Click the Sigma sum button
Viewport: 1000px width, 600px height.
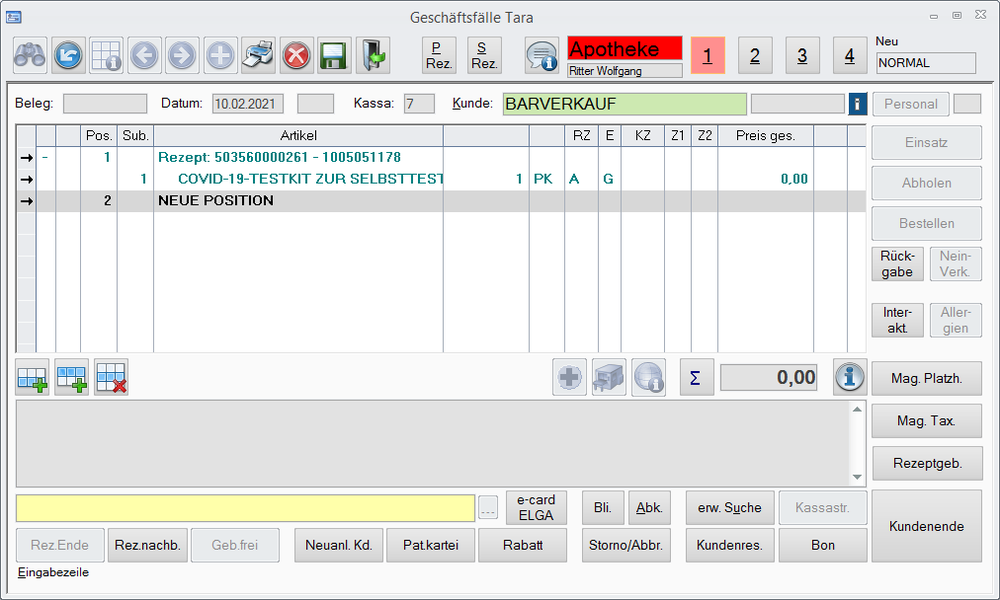click(695, 378)
